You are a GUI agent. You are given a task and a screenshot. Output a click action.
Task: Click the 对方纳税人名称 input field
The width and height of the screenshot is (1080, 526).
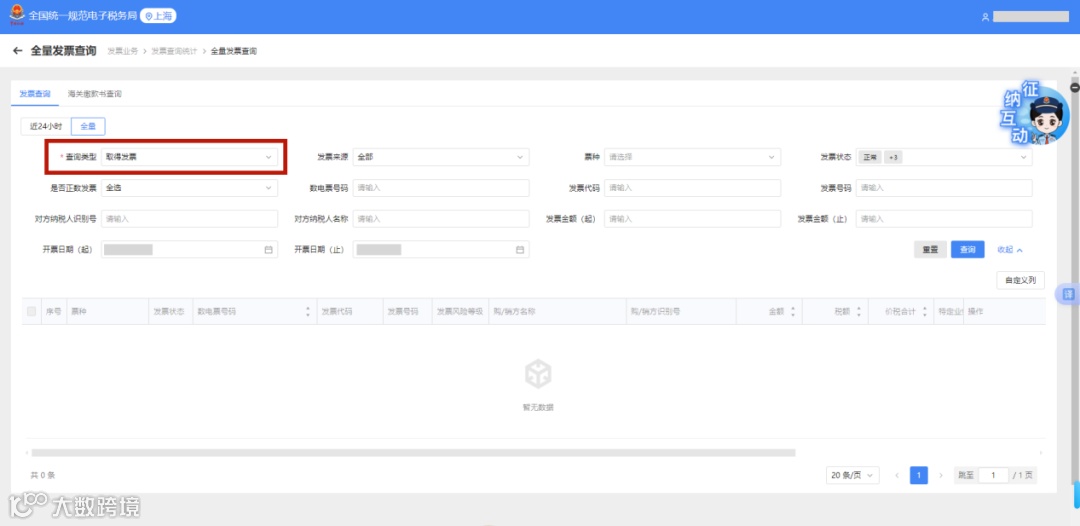click(x=441, y=219)
